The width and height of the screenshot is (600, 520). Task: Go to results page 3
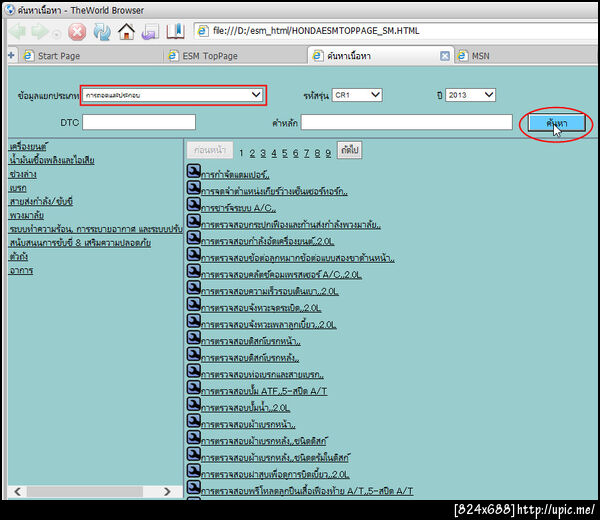[x=263, y=153]
